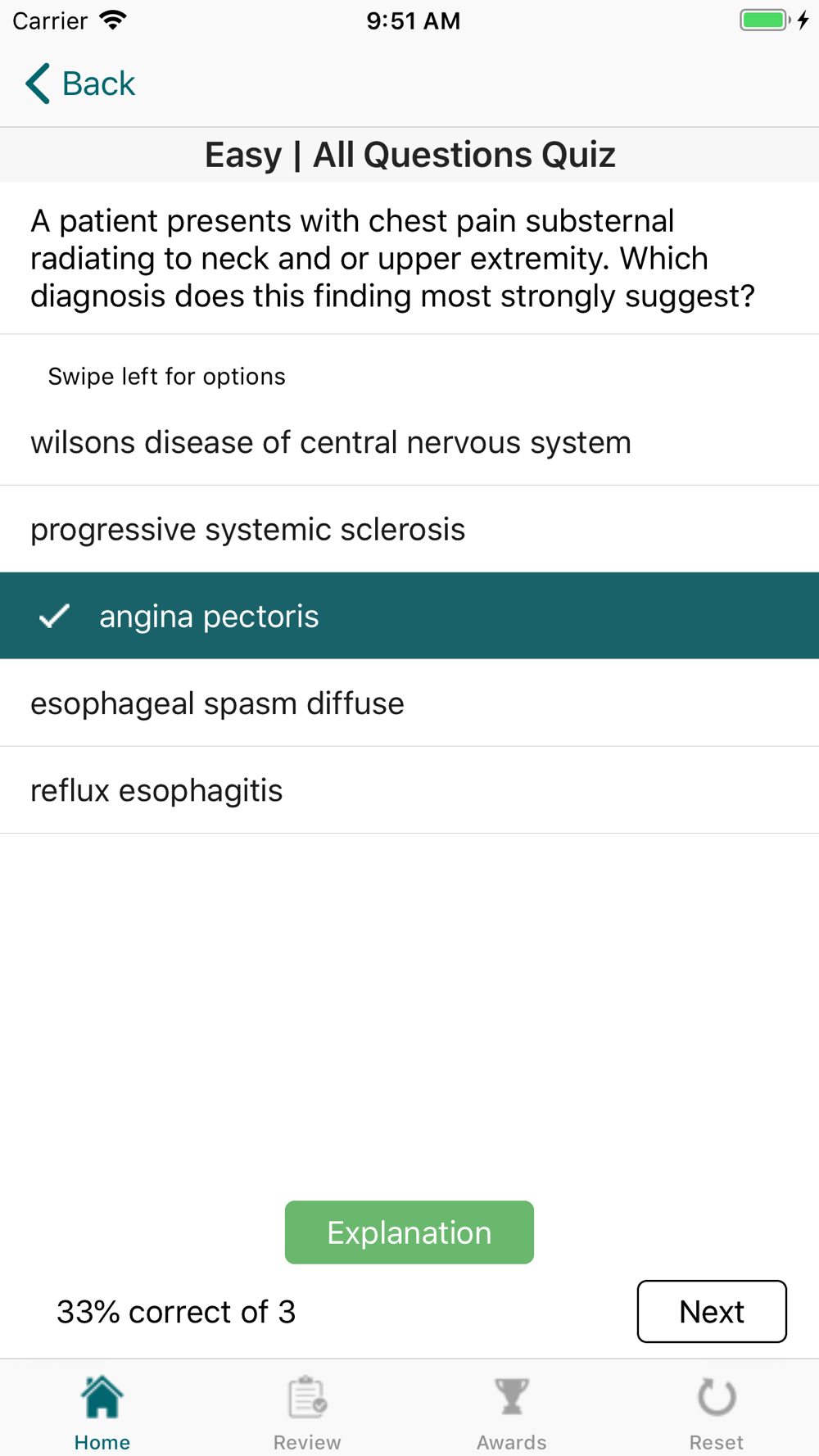Screen dimensions: 819x1456
Task: Tap the back chevron arrow
Action: pyautogui.click(x=38, y=84)
